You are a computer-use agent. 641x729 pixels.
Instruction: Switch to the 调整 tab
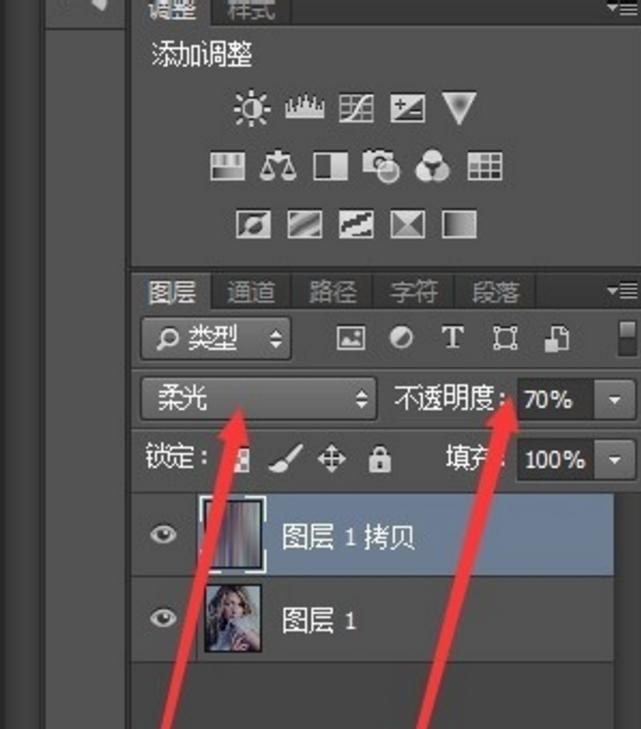click(x=172, y=11)
